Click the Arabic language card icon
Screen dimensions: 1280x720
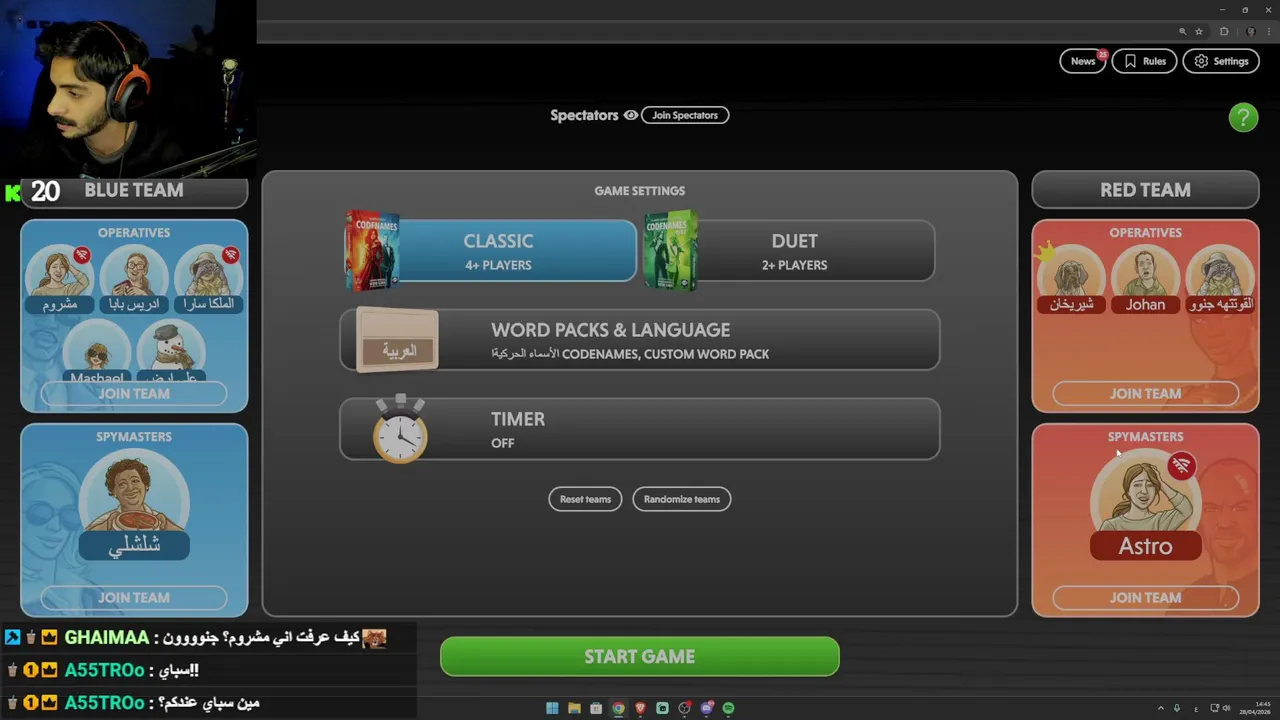397,340
